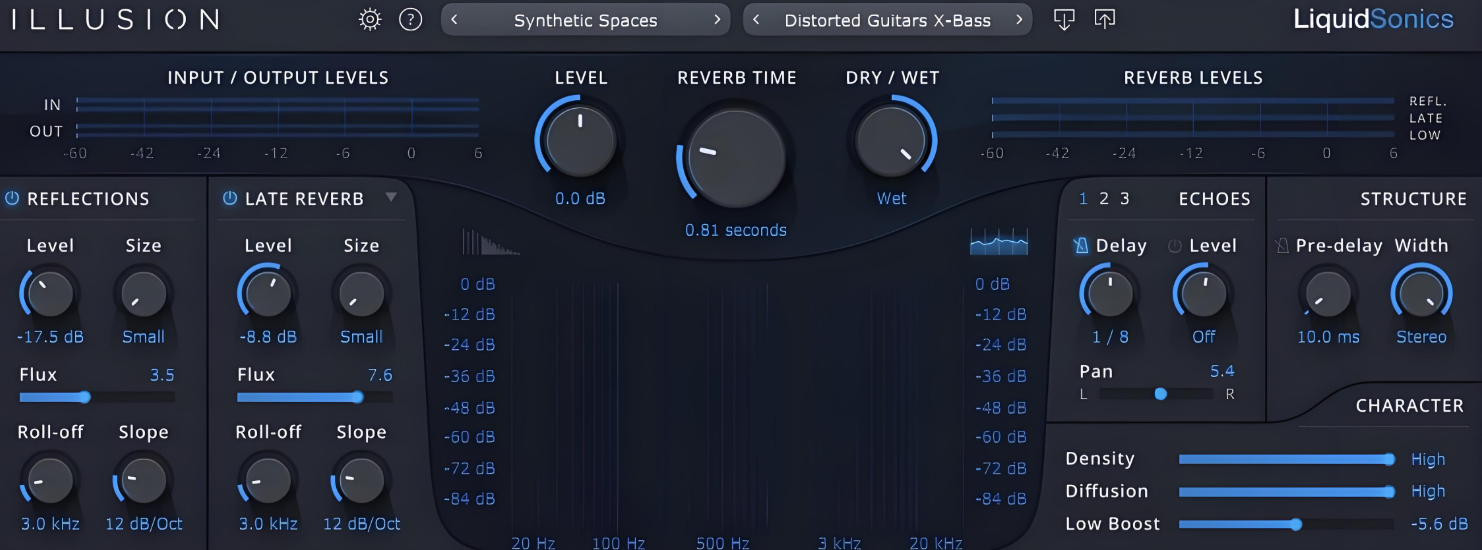Click the Low Boost slider
Screen dimensions: 1482x550
pyautogui.click(x=1286, y=524)
